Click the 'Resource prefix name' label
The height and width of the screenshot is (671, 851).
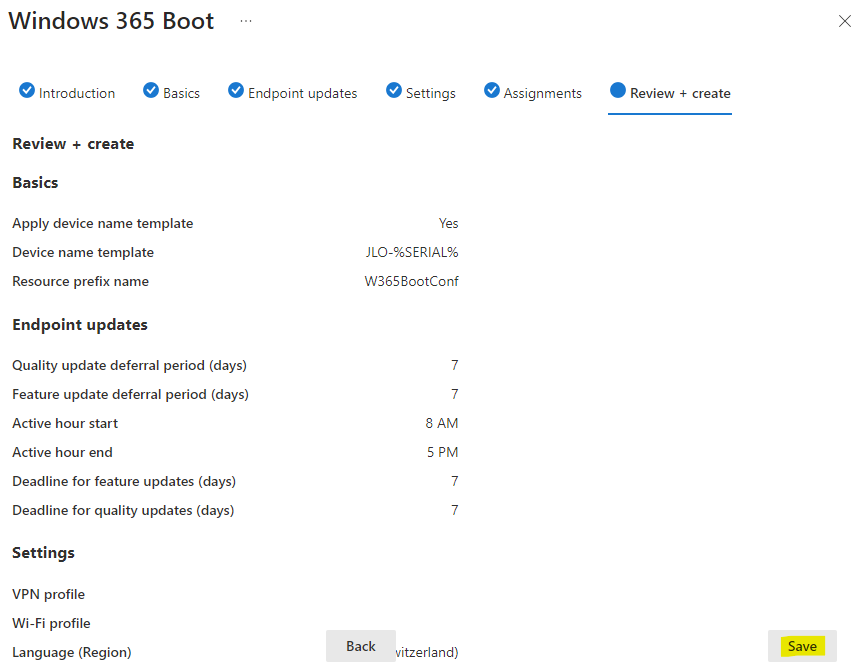pos(80,281)
